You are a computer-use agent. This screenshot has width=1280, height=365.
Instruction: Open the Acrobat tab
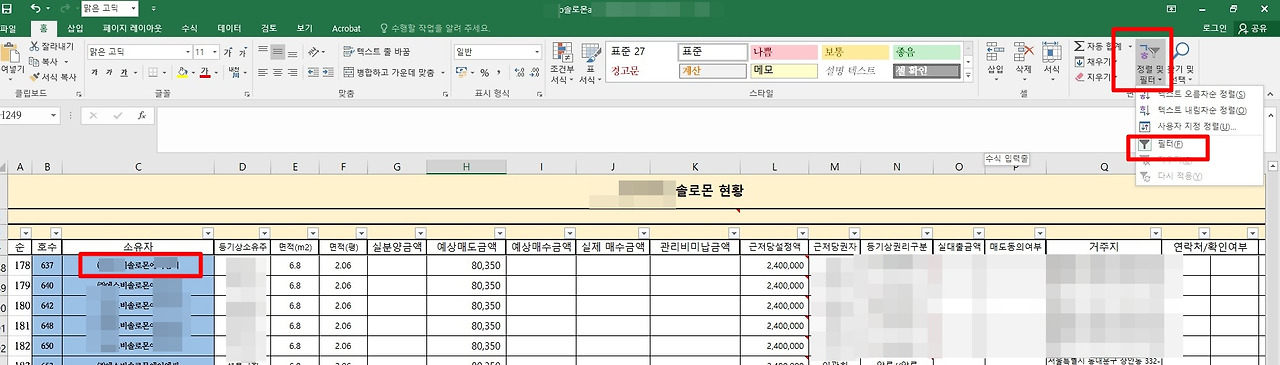(346, 30)
